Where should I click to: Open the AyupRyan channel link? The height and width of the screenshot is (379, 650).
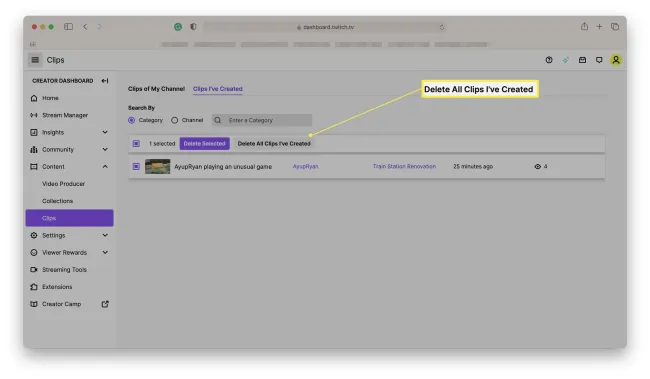[306, 166]
